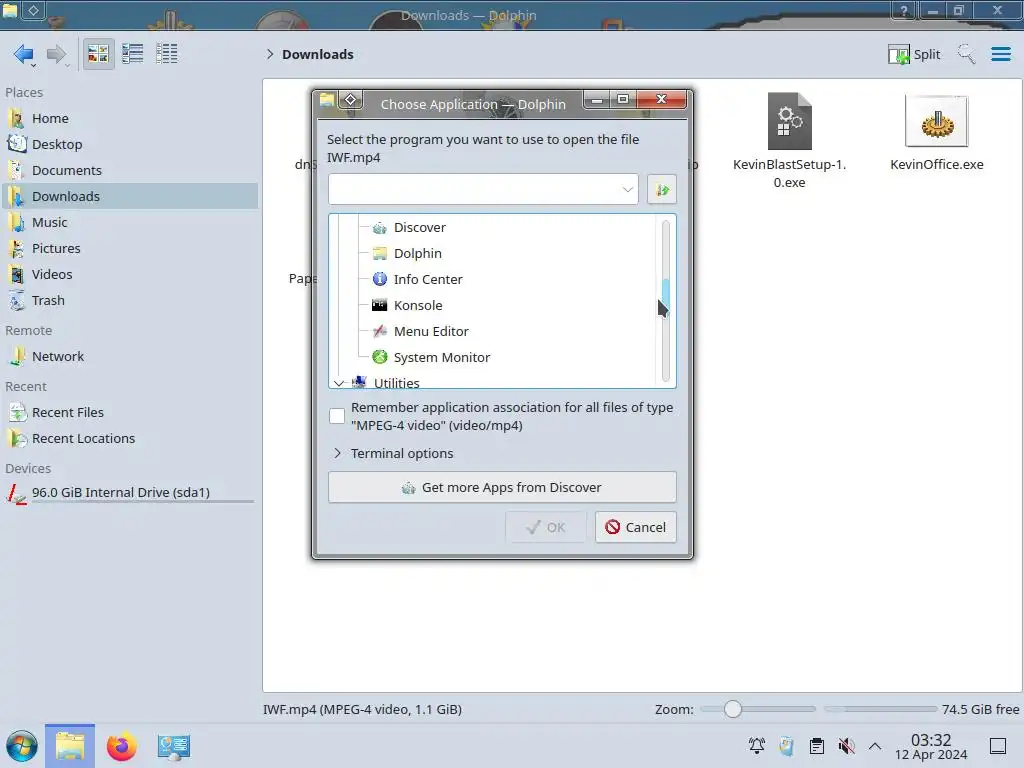Collapse the Utilities category
Screen dimensions: 1024x768
[339, 383]
